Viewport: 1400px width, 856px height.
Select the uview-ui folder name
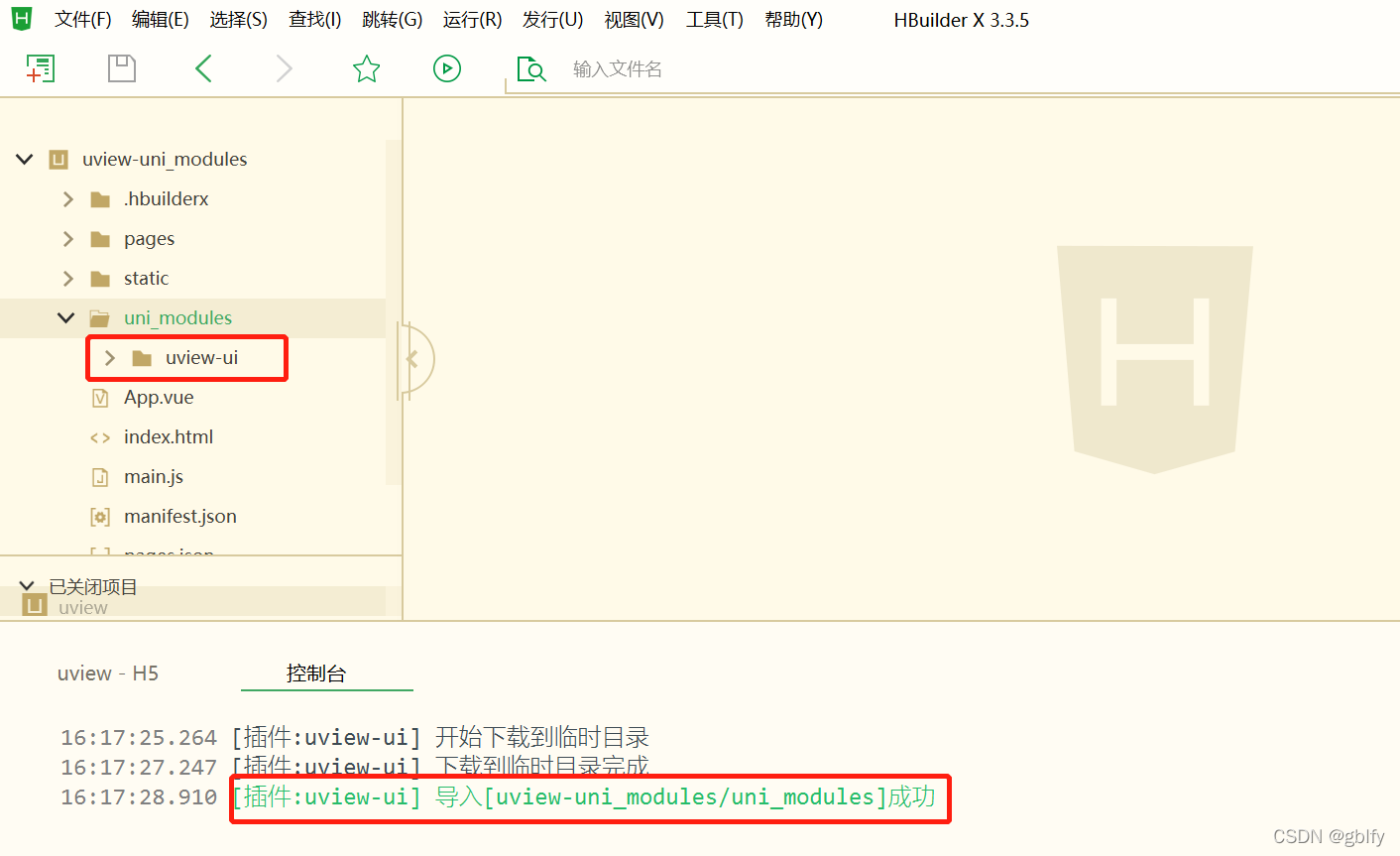202,358
